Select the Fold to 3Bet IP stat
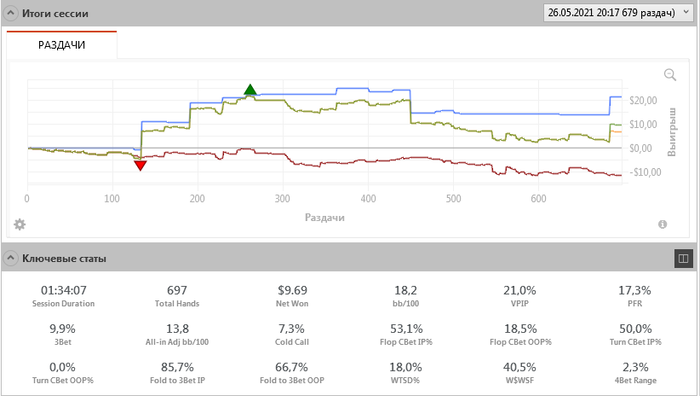Image resolution: width=700 pixels, height=396 pixels. [177, 373]
